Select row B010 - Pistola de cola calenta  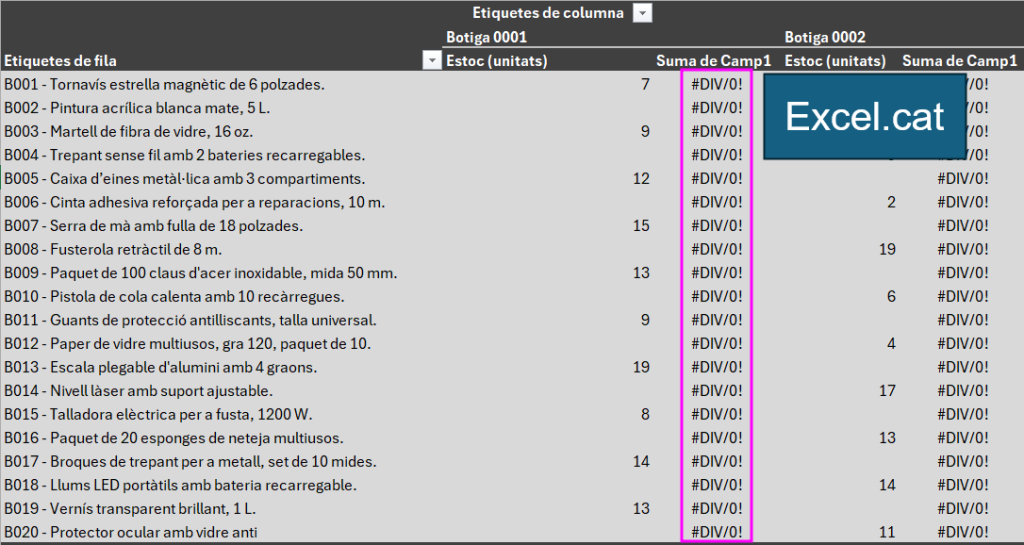click(x=174, y=296)
